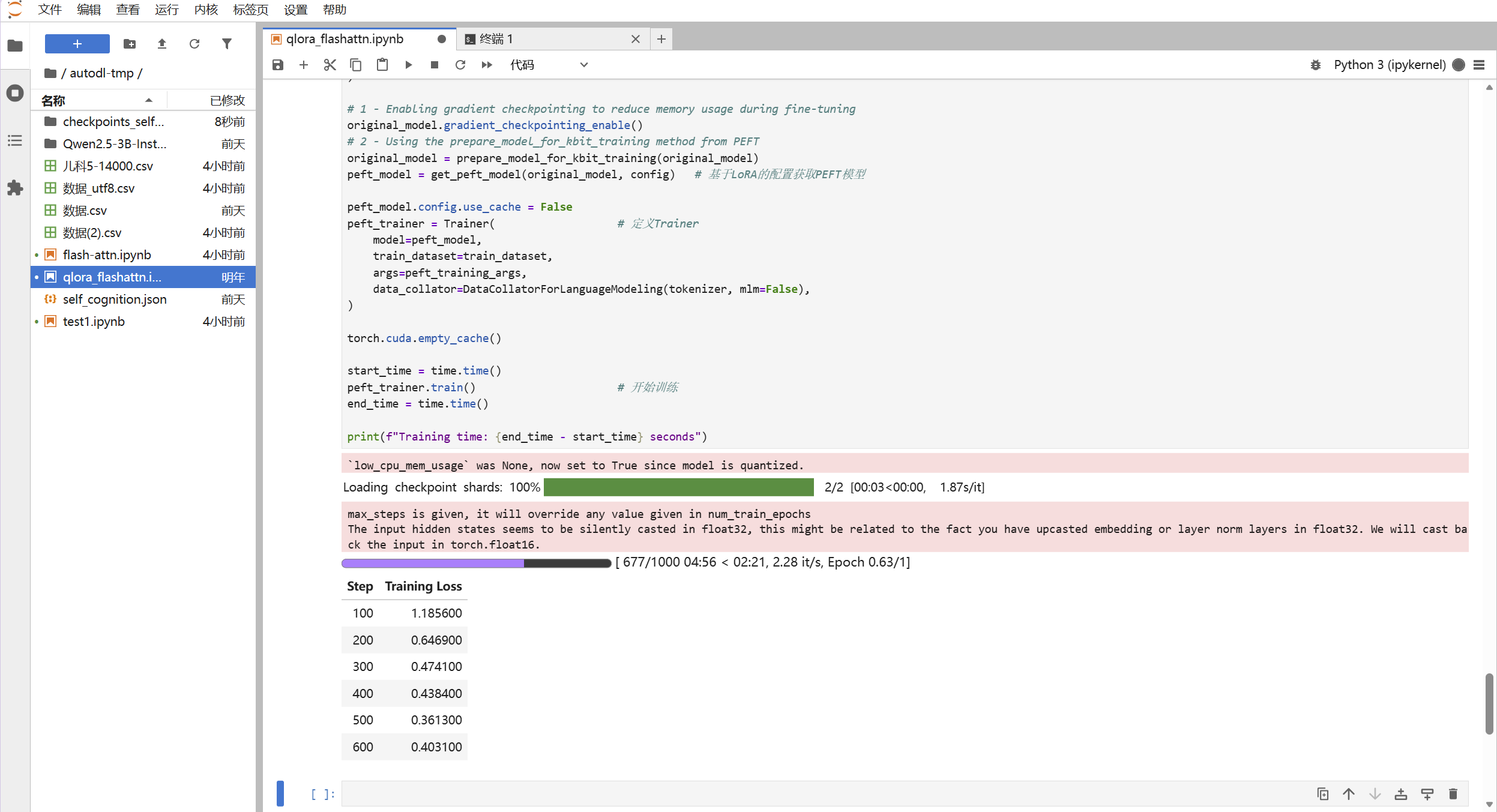Cut selected cell using scissors icon
1497x812 pixels.
click(x=330, y=65)
